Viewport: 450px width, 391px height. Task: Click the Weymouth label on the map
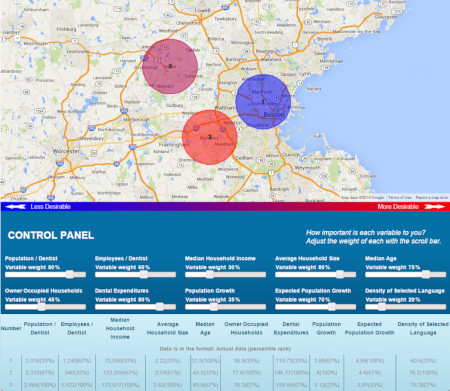click(307, 168)
